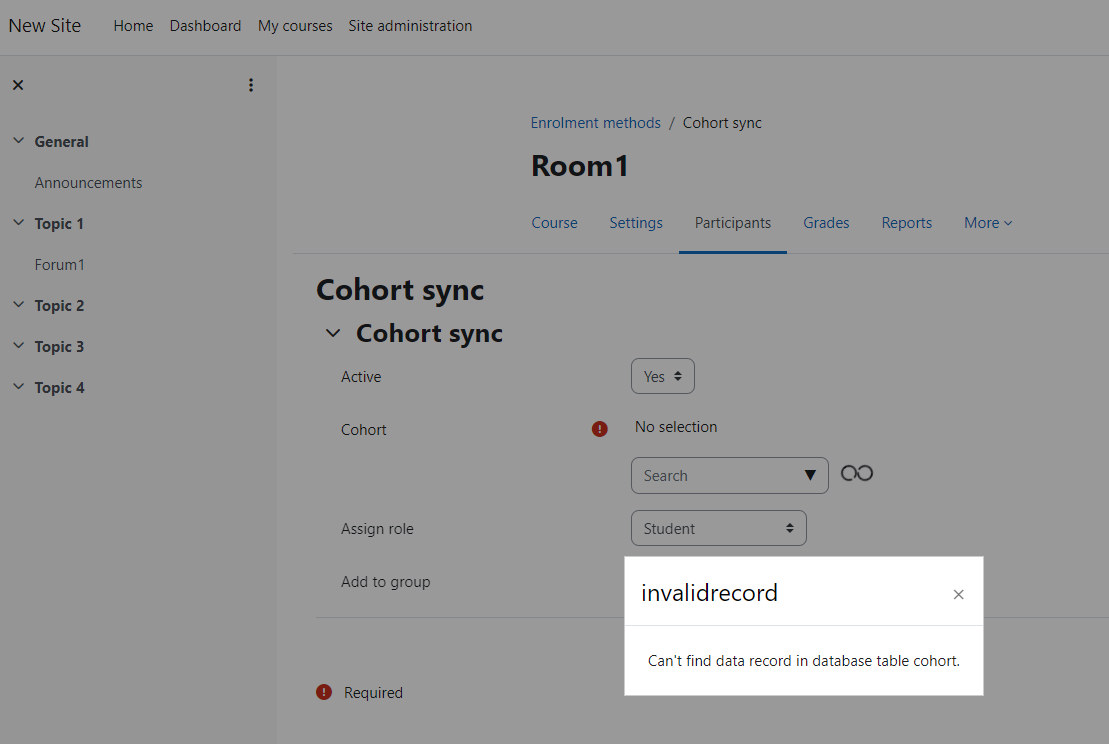The height and width of the screenshot is (744, 1109).
Task: Close the invalidrecord error dialog
Action: 958,595
